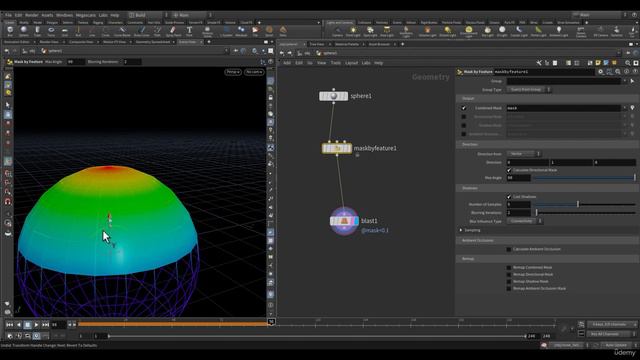Add an Area Light from the shelf
The image size is (640, 360).
pyautogui.click(x=387, y=31)
